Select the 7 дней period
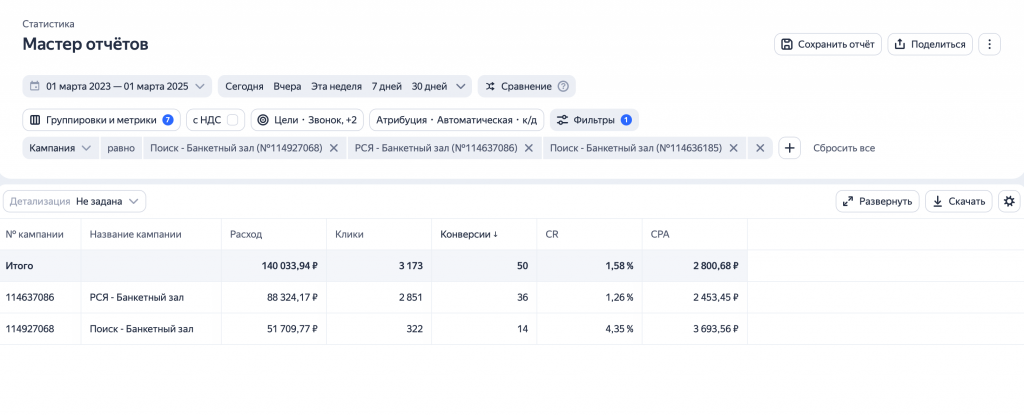 388,86
